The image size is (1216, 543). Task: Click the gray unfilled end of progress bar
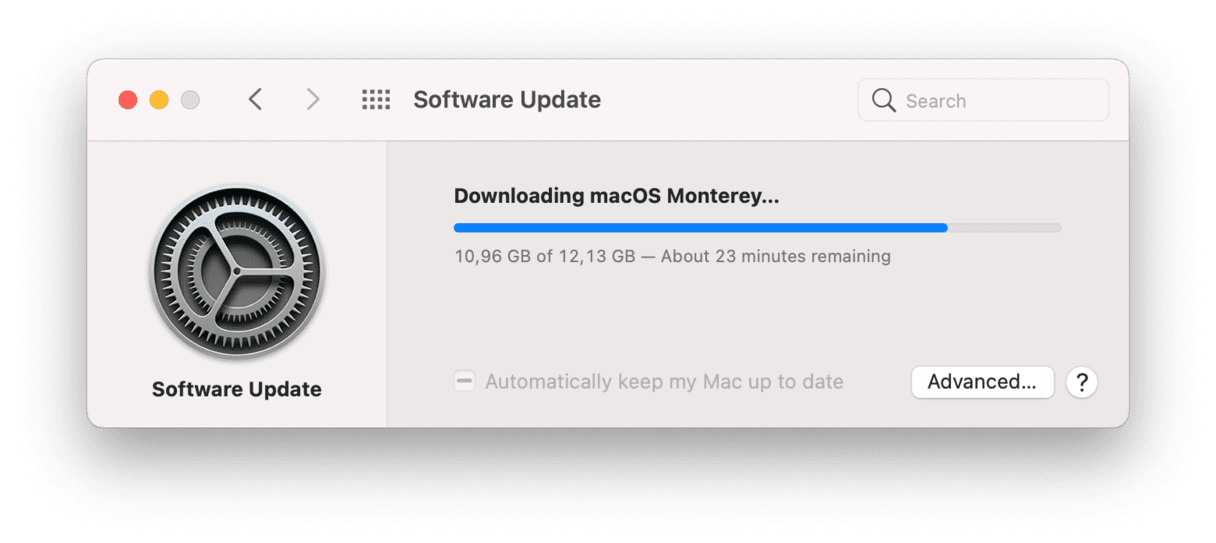(x=1005, y=228)
